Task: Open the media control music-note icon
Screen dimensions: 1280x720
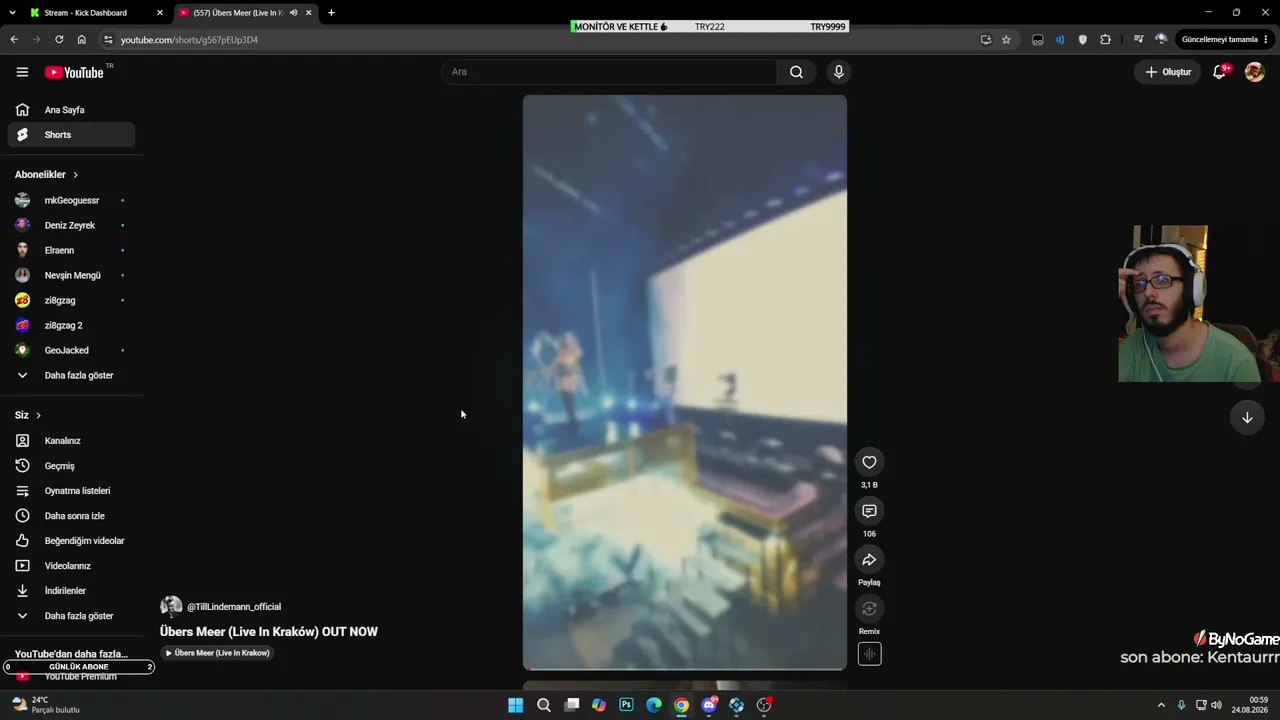Action: (x=1138, y=39)
